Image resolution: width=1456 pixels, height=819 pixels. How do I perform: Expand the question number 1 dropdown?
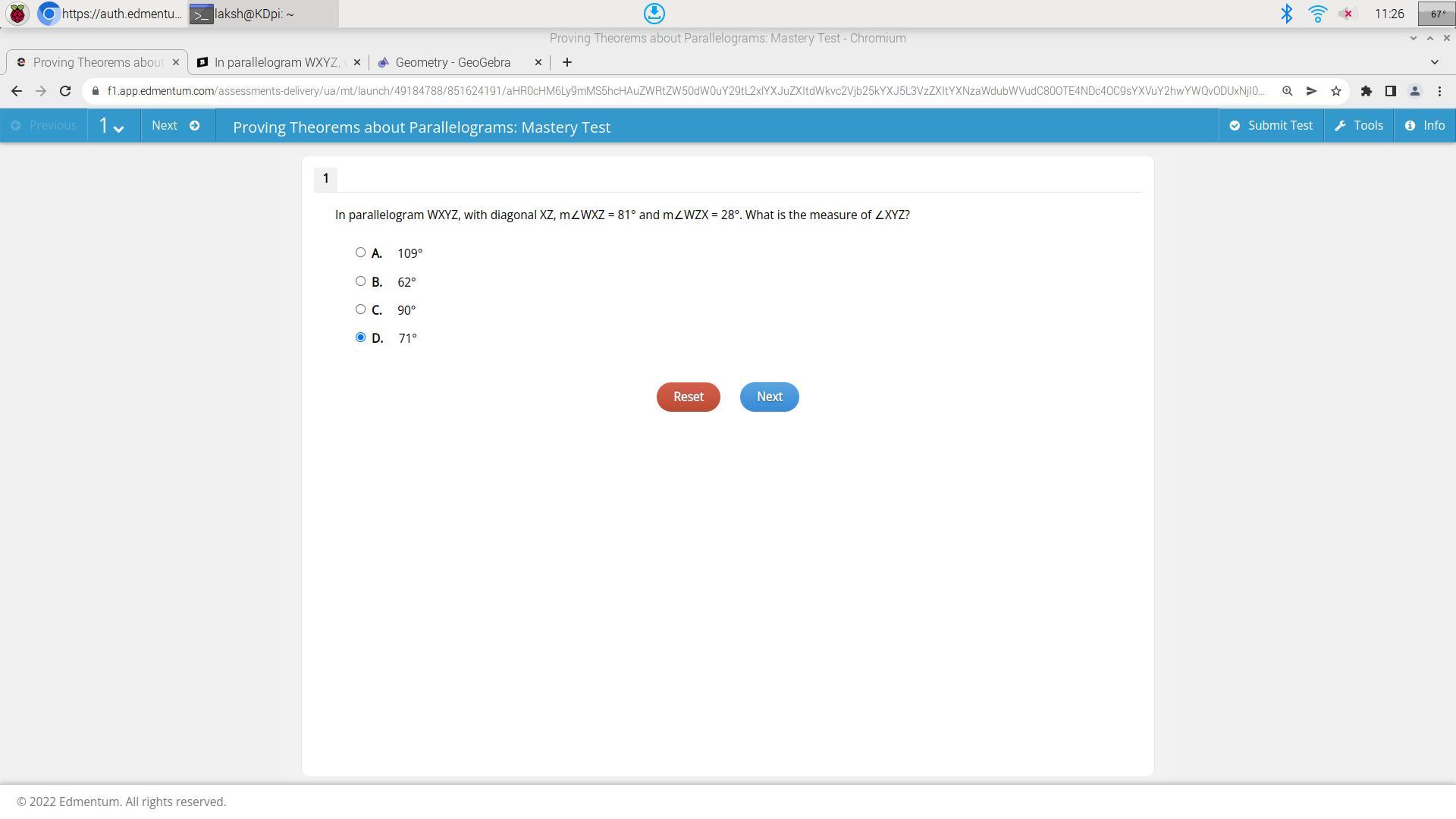(x=111, y=126)
